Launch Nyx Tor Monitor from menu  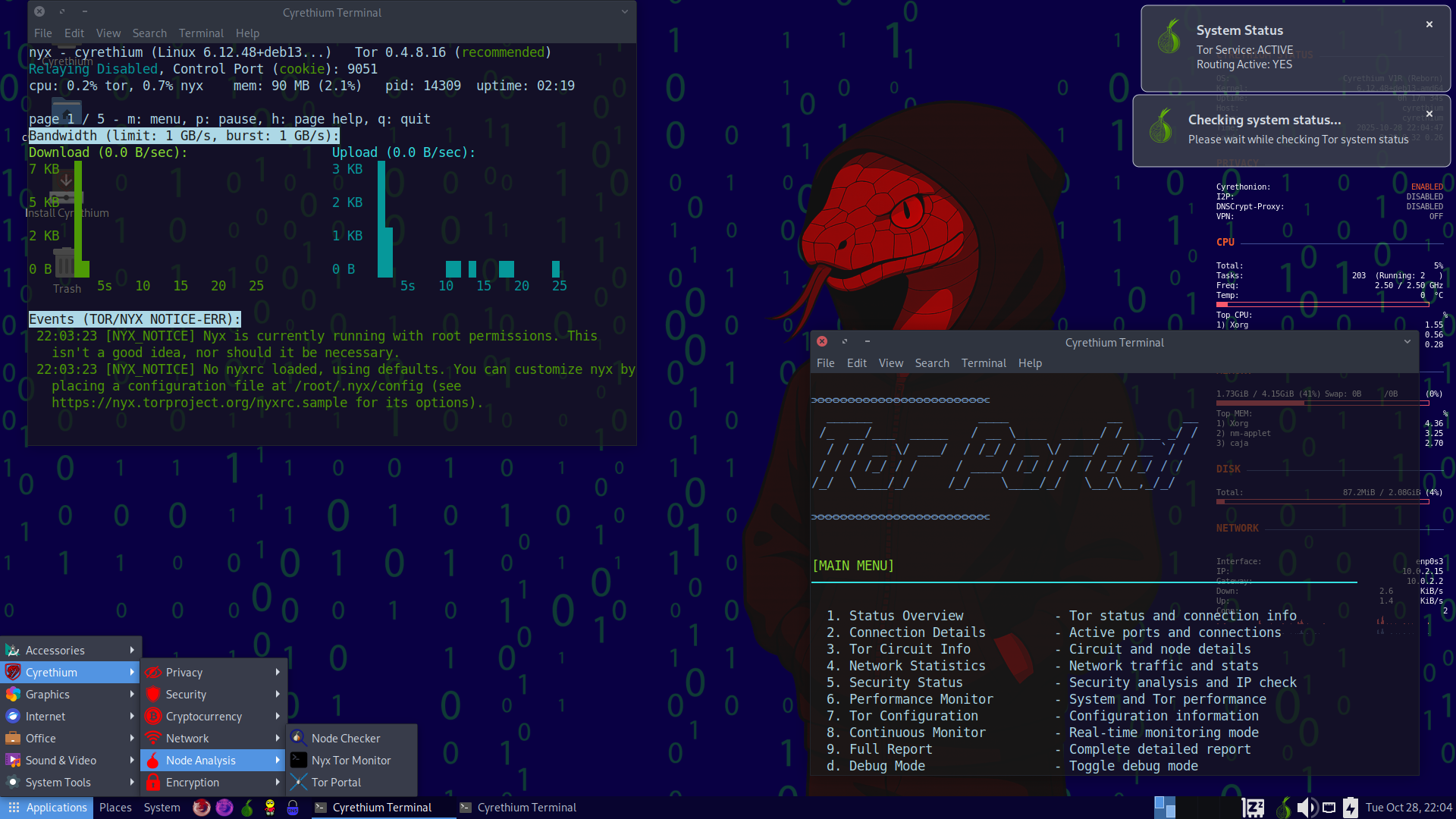350,760
